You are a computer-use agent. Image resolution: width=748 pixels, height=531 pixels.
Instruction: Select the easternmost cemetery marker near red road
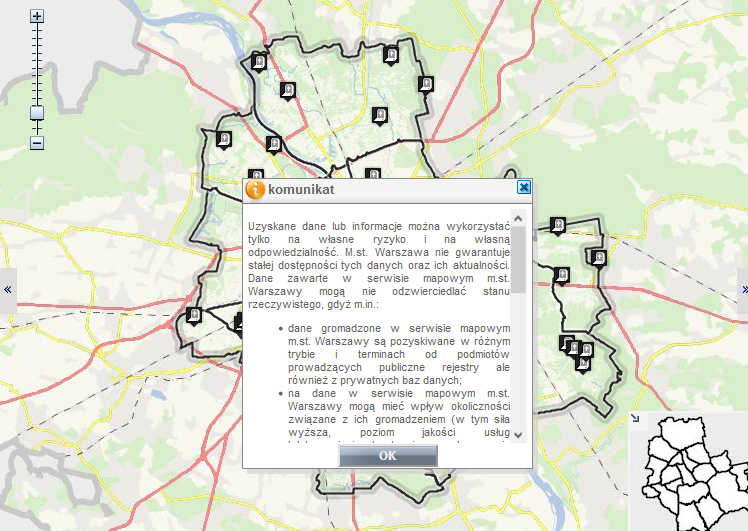[599, 259]
